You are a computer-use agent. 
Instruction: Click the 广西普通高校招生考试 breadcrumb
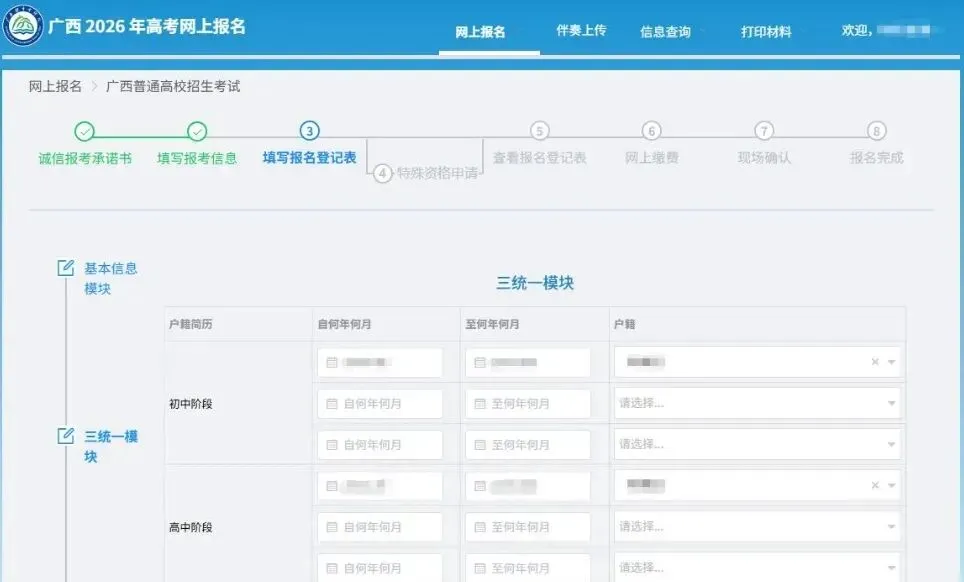tap(173, 86)
